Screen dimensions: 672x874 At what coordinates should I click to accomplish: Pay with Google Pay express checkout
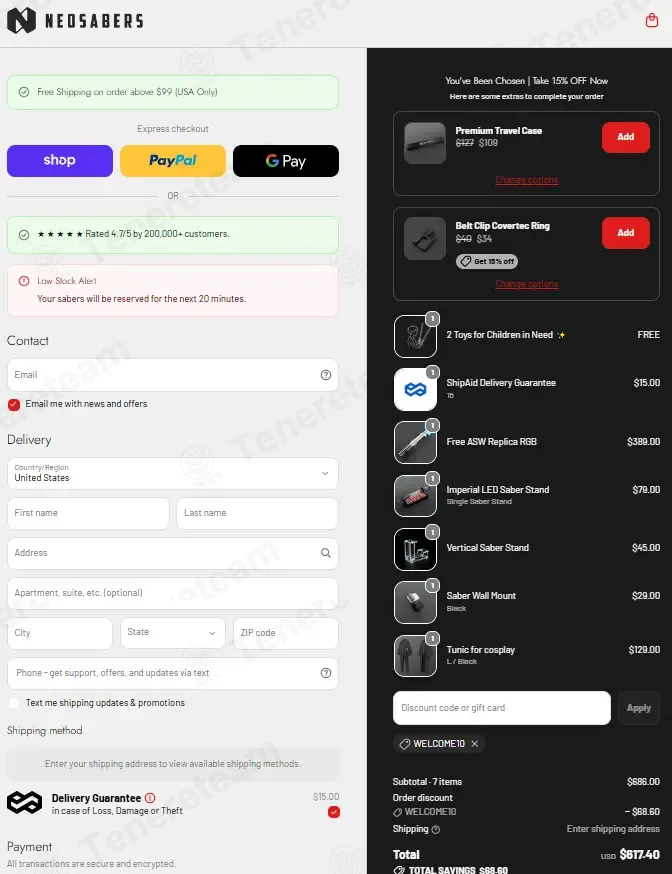pos(286,161)
